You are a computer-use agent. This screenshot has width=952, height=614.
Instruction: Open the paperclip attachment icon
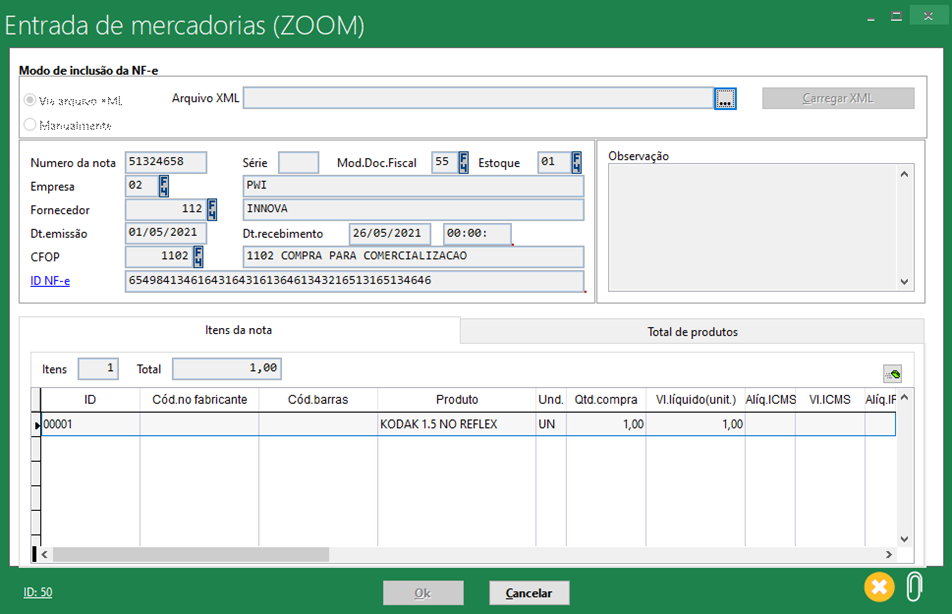pyautogui.click(x=913, y=586)
